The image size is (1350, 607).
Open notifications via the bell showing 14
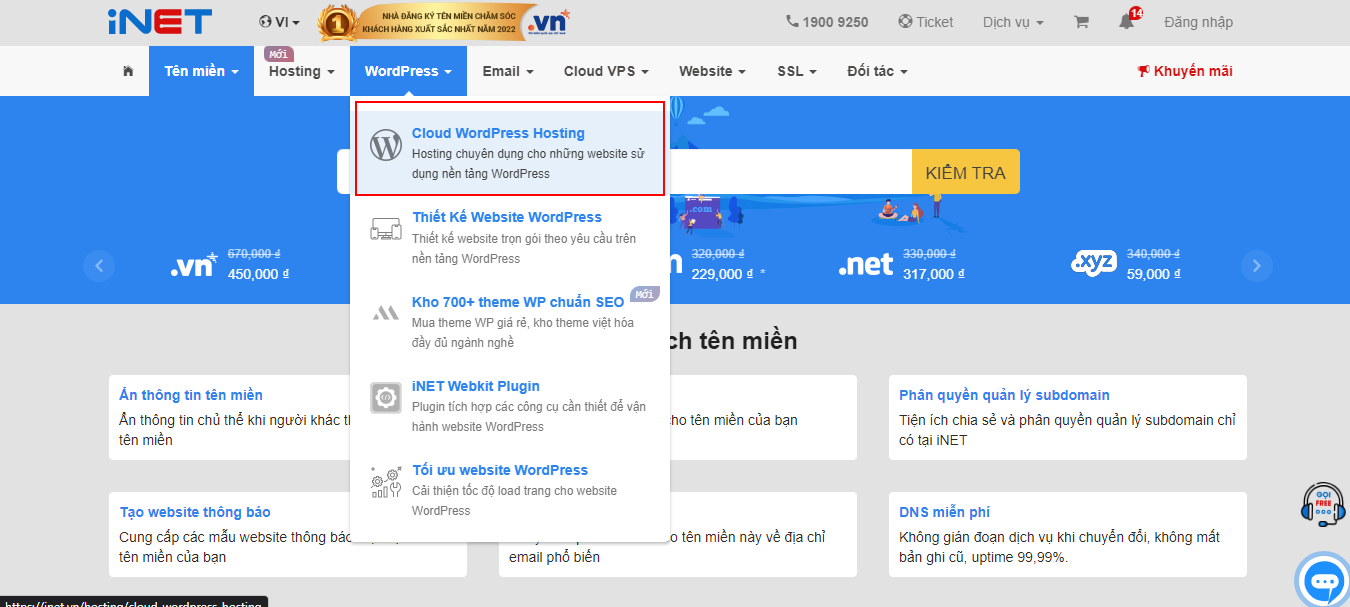[x=1126, y=21]
